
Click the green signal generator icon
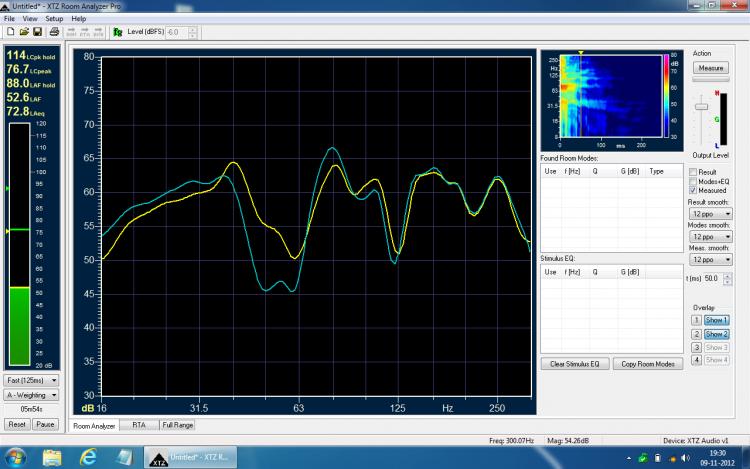(x=117, y=32)
